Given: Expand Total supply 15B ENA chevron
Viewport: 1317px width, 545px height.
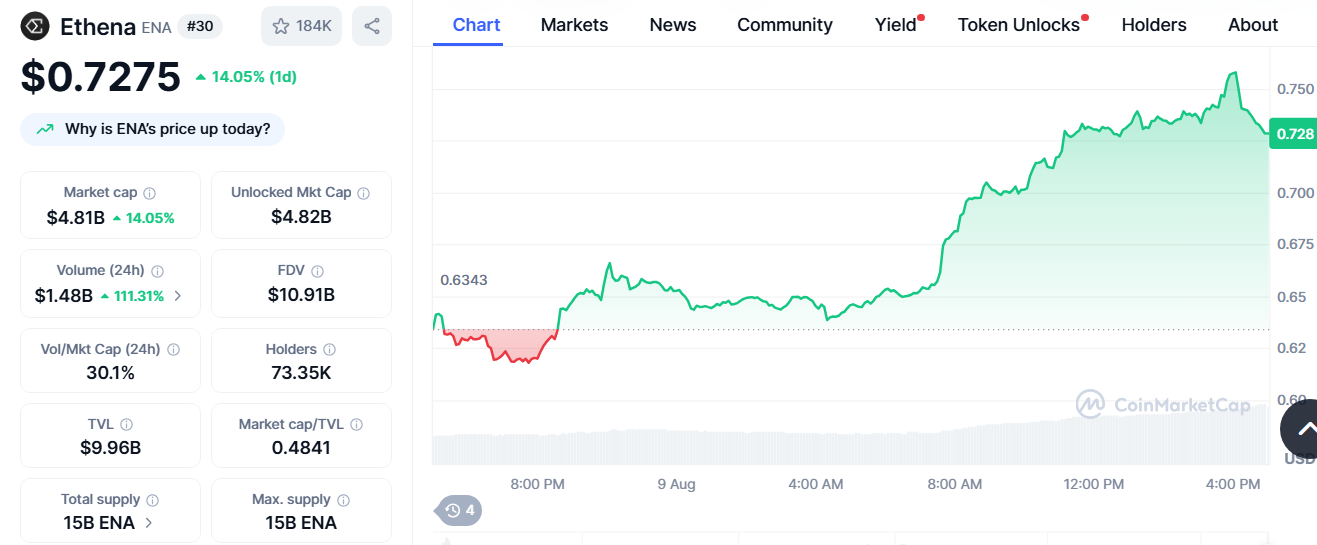Looking at the screenshot, I should 149,522.
